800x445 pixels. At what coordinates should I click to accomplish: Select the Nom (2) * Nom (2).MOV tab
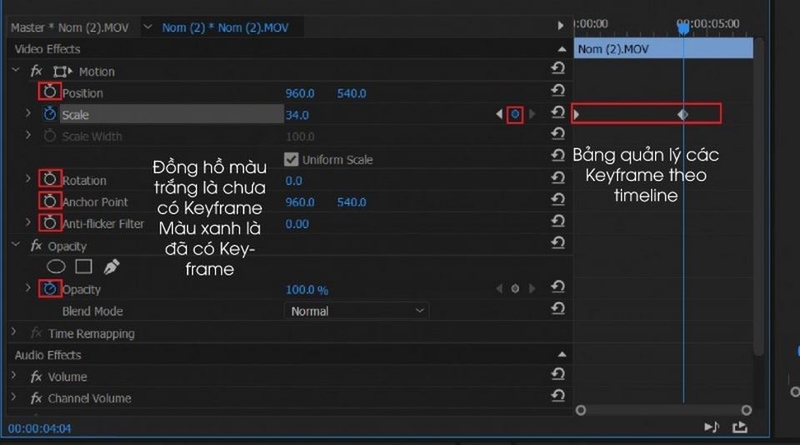pos(225,28)
